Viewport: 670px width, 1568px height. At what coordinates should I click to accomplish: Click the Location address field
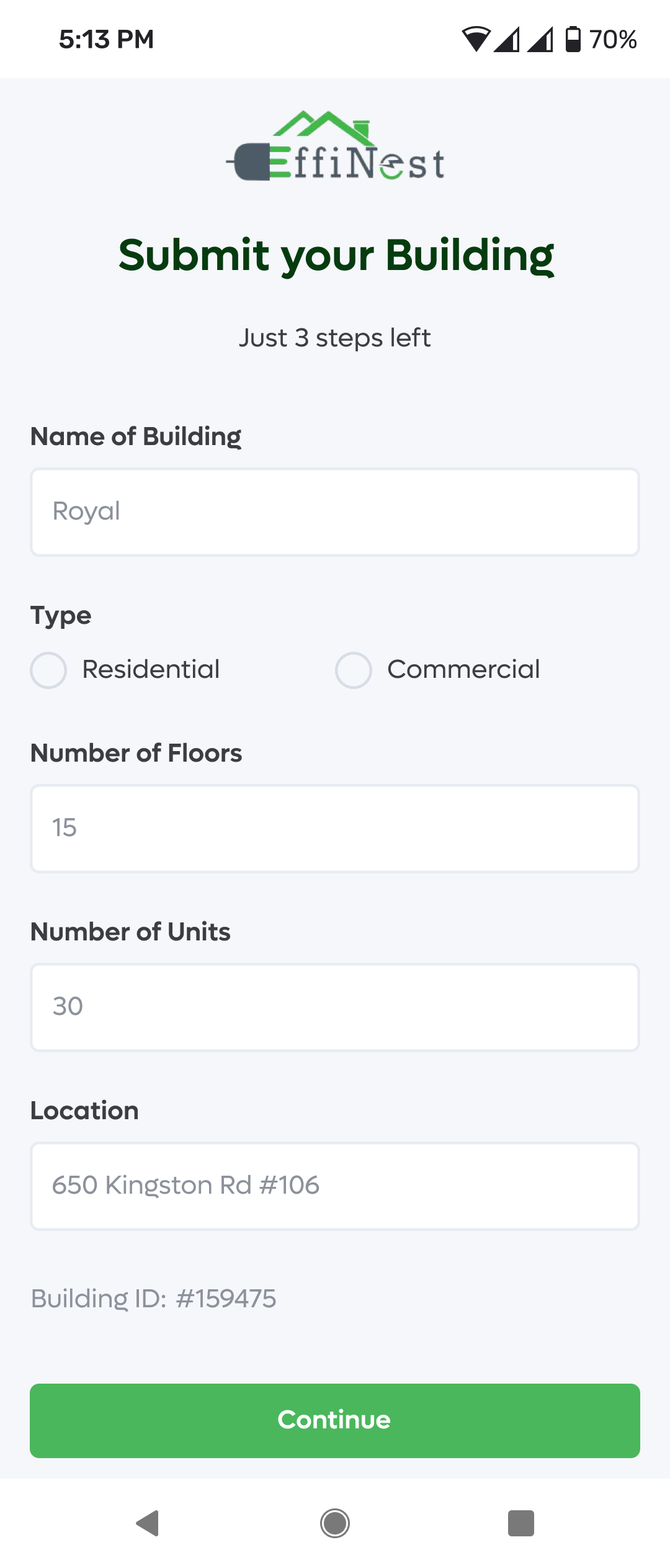click(335, 1186)
